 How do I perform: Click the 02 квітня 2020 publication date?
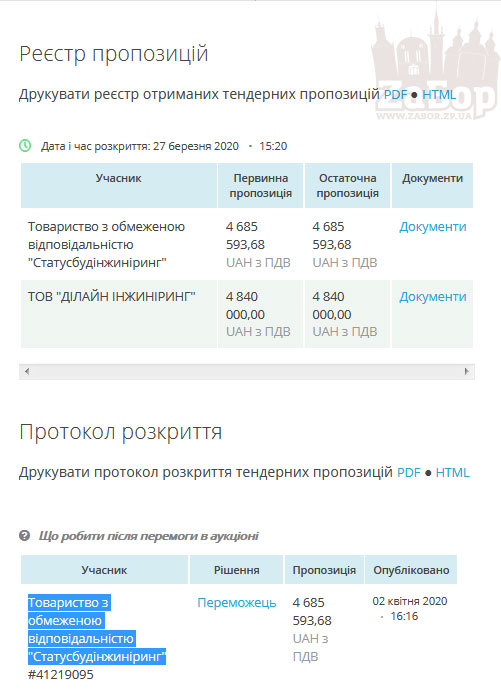click(410, 601)
